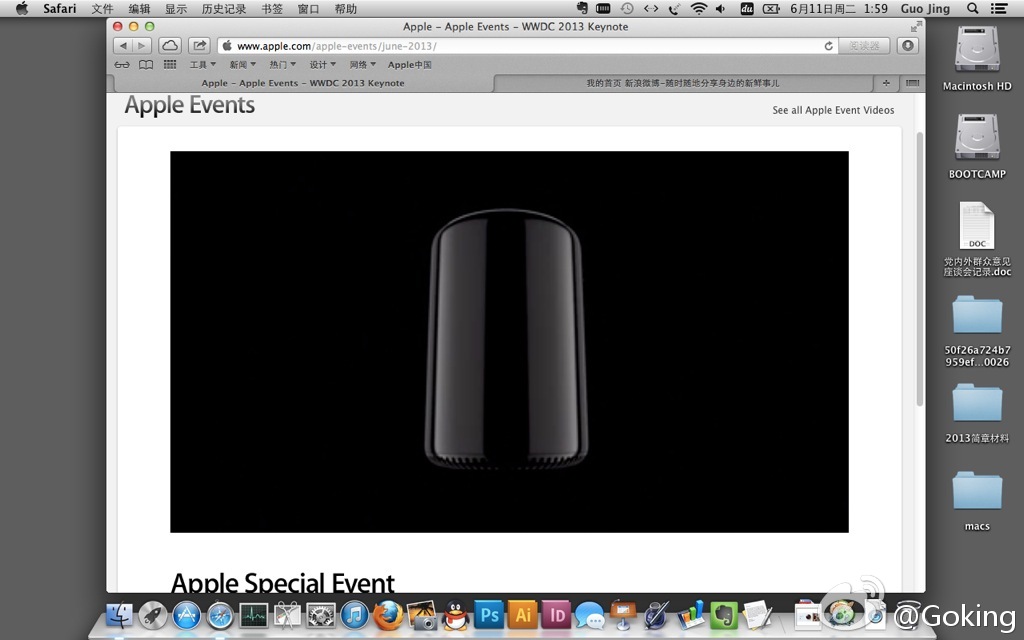The height and width of the screenshot is (640, 1024).
Task: Reload the page with the refresh icon
Action: coord(829,46)
